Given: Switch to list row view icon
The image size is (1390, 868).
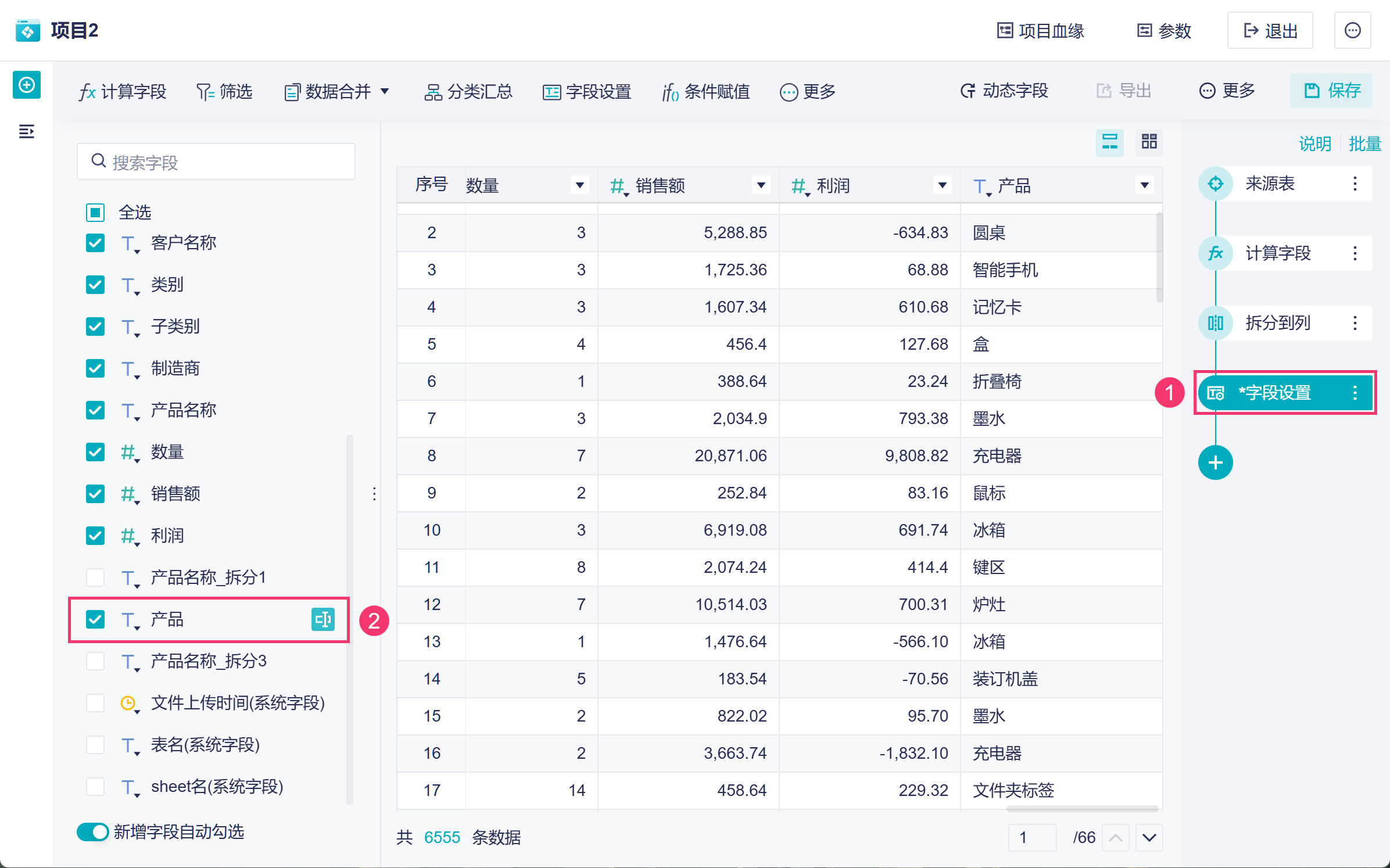Looking at the screenshot, I should 1109,142.
